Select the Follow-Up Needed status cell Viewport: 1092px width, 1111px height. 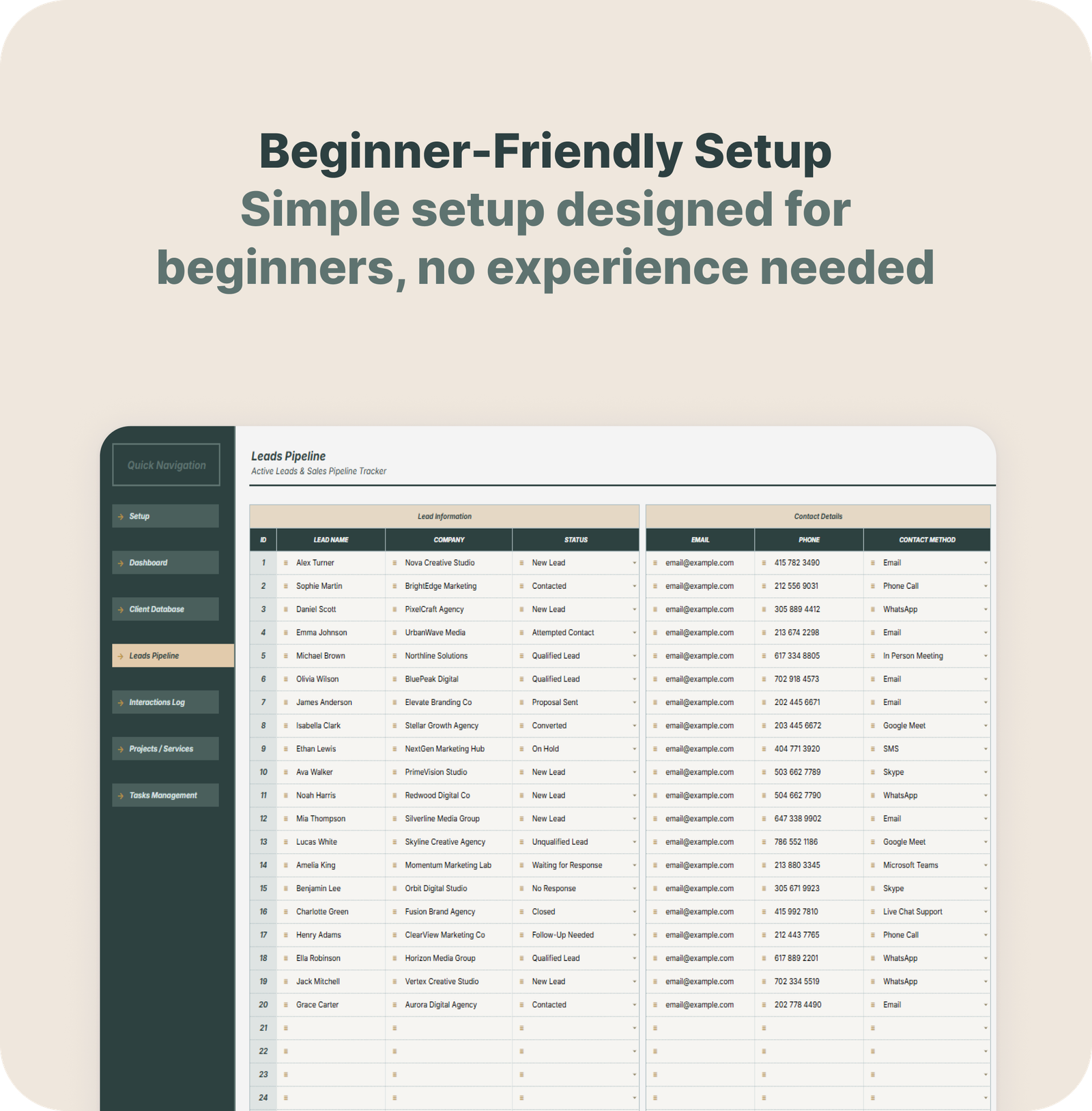(575, 935)
